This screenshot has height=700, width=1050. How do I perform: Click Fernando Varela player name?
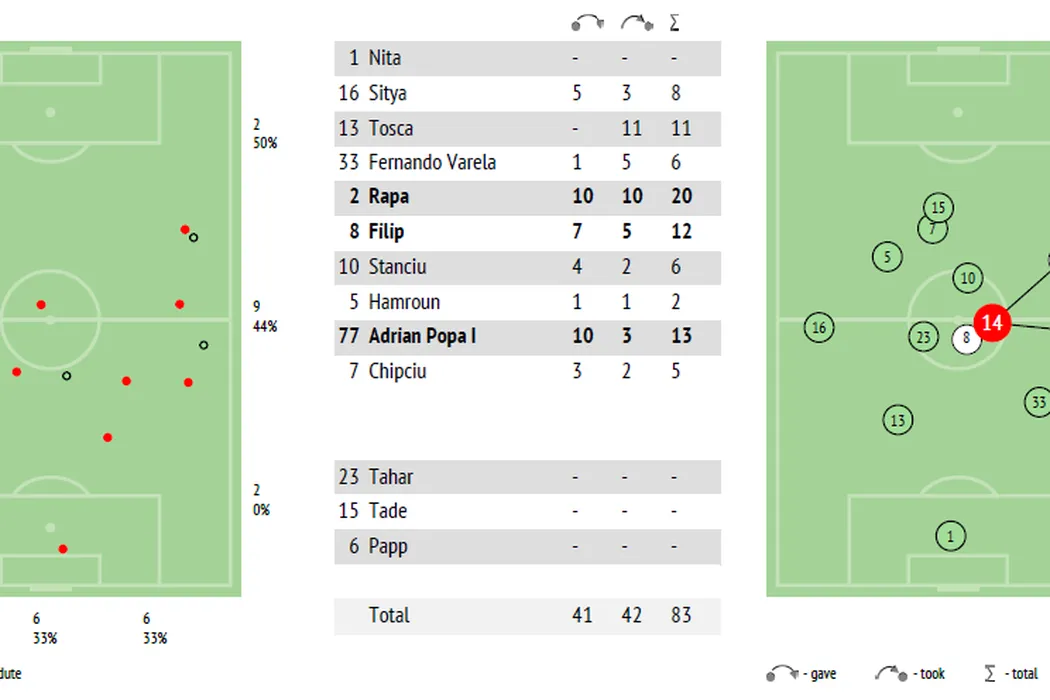(432, 162)
